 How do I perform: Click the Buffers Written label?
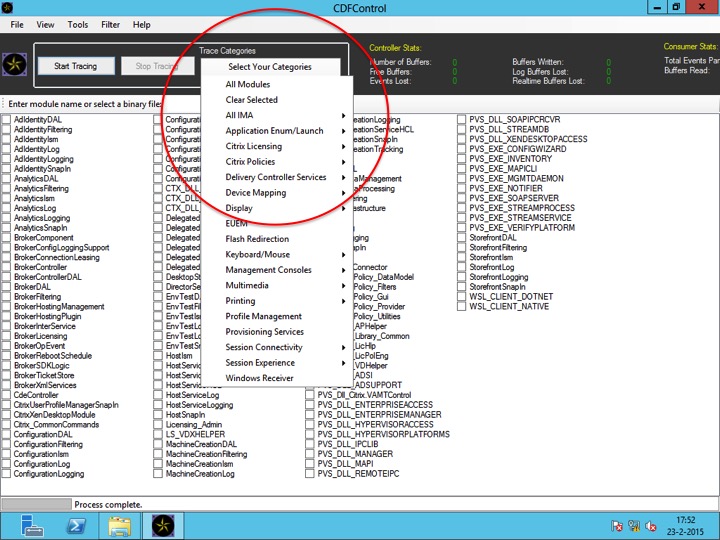click(x=538, y=62)
